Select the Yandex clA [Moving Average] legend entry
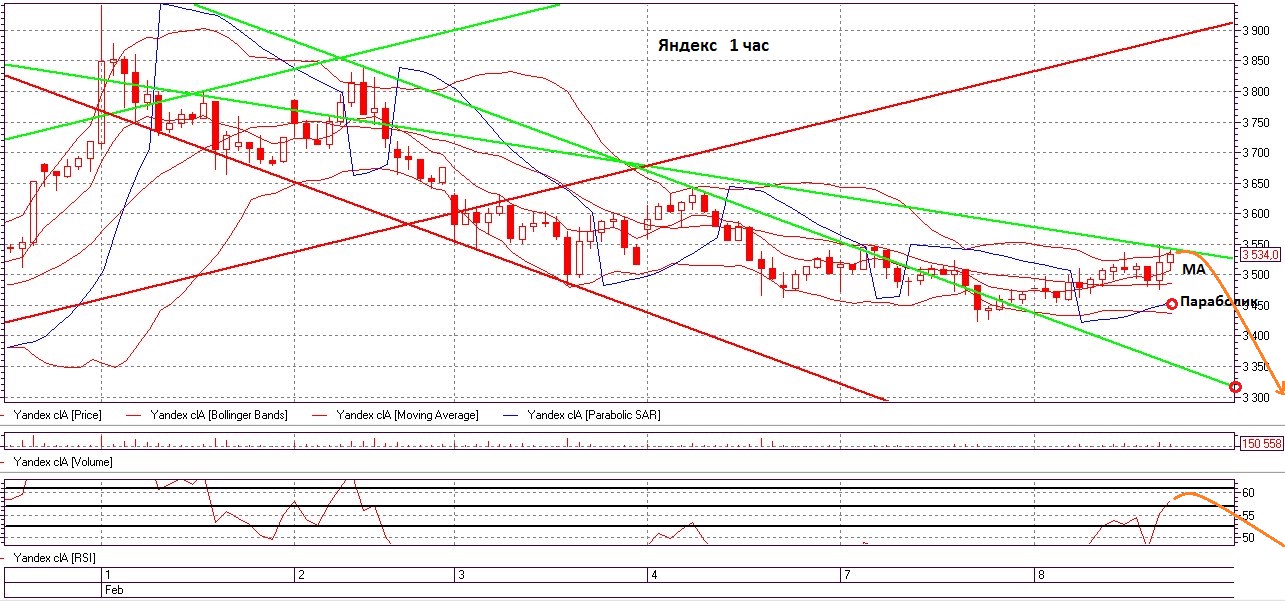Viewport: 1285px width, 601px height. click(x=407, y=414)
